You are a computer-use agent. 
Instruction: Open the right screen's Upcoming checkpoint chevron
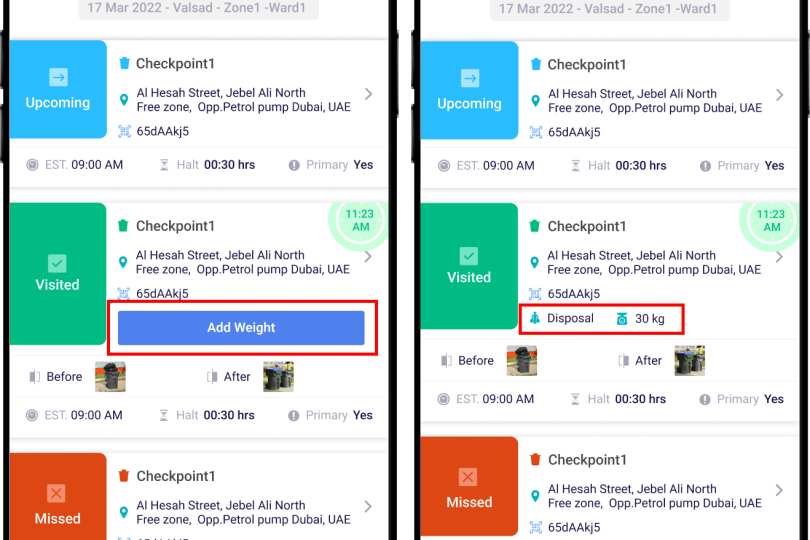point(780,95)
